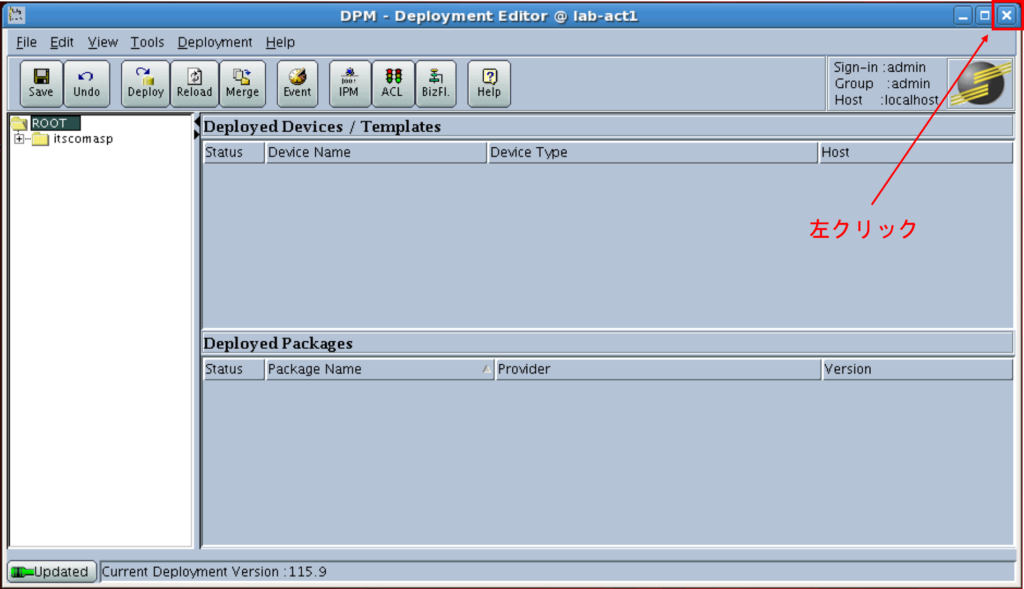Open the ACL traffic-light tool
Image resolution: width=1024 pixels, height=589 pixels.
[x=392, y=84]
